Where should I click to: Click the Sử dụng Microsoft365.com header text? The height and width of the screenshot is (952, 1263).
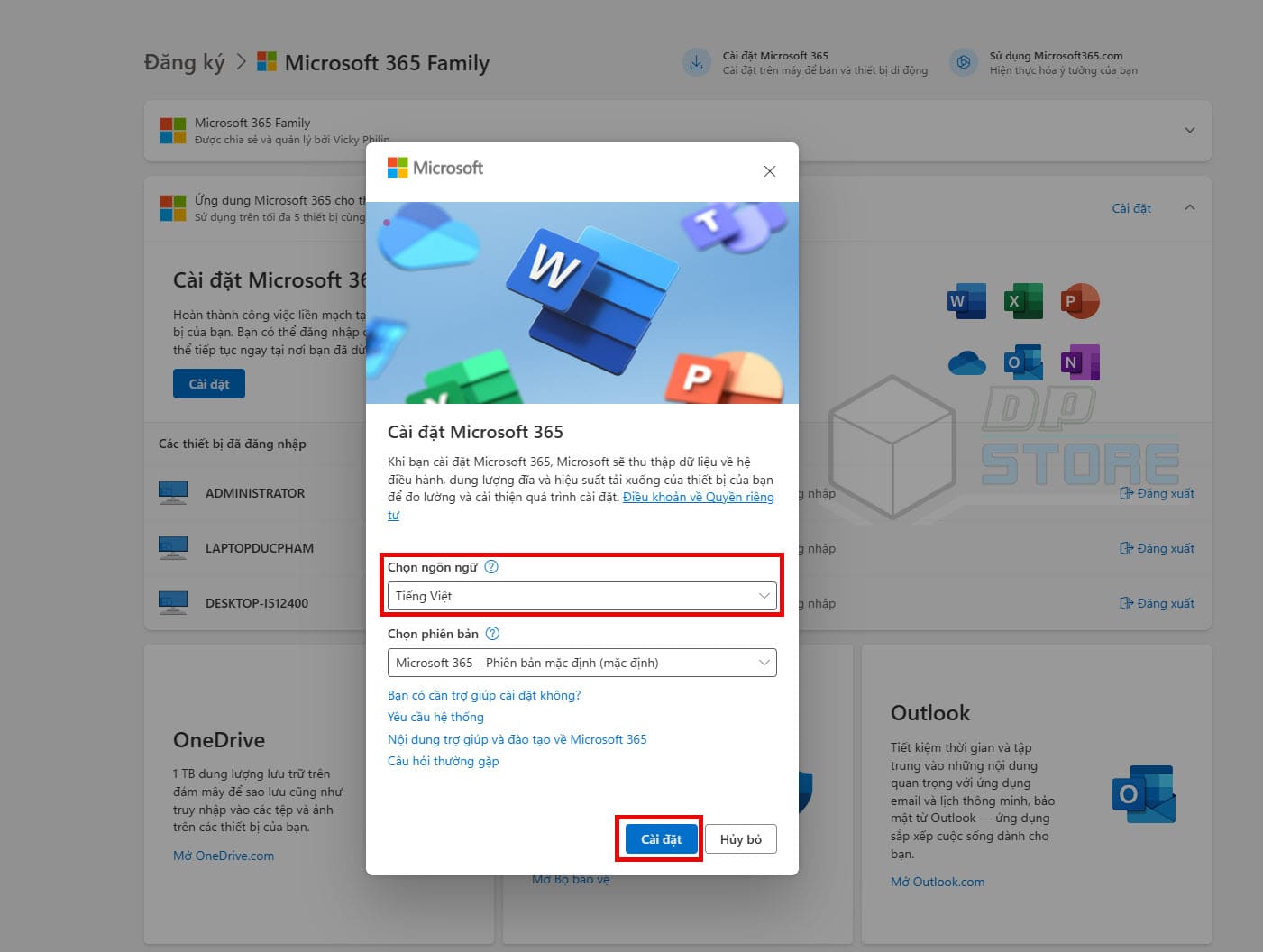[1057, 56]
